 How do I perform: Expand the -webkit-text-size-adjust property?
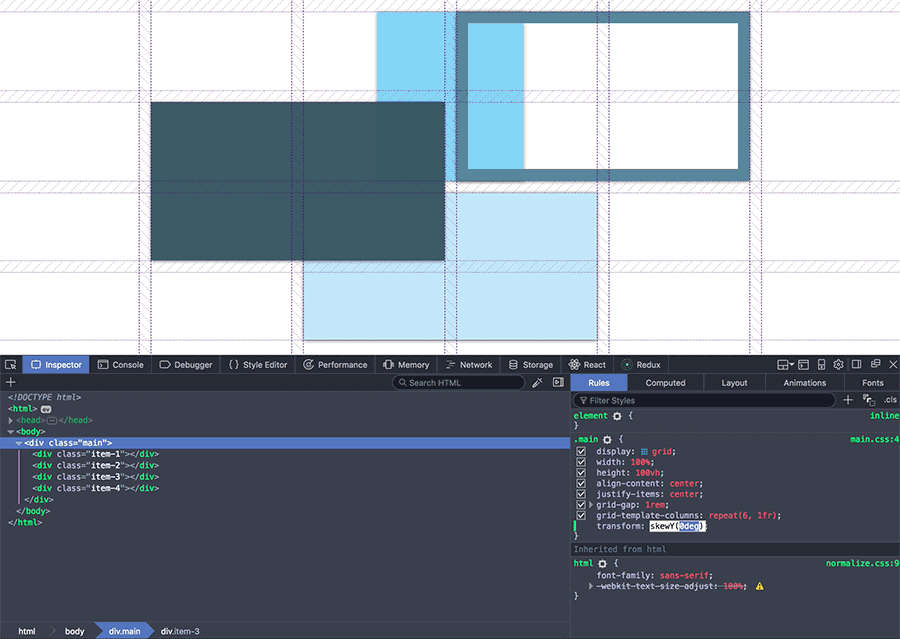[x=591, y=586]
